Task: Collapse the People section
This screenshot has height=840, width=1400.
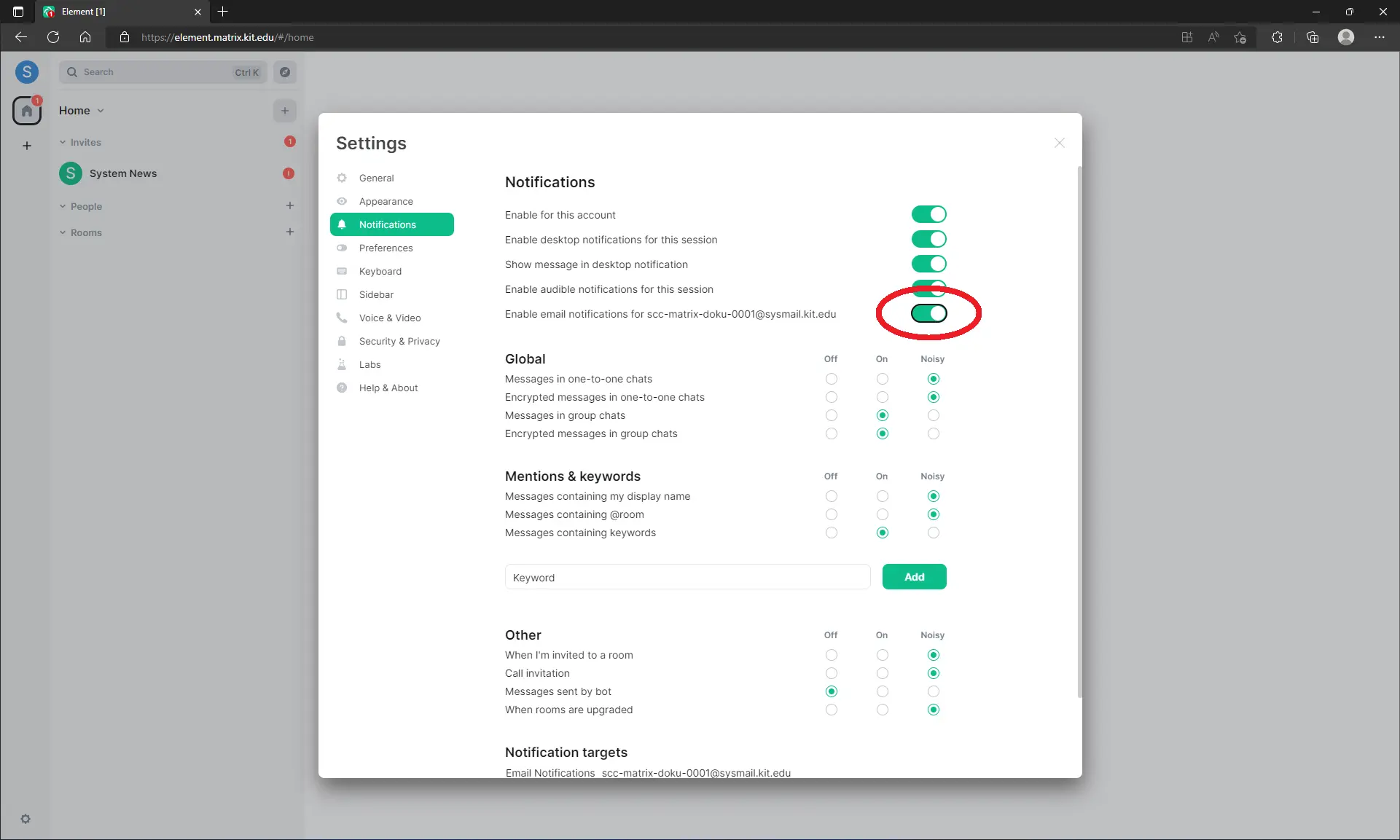Action: tap(62, 206)
